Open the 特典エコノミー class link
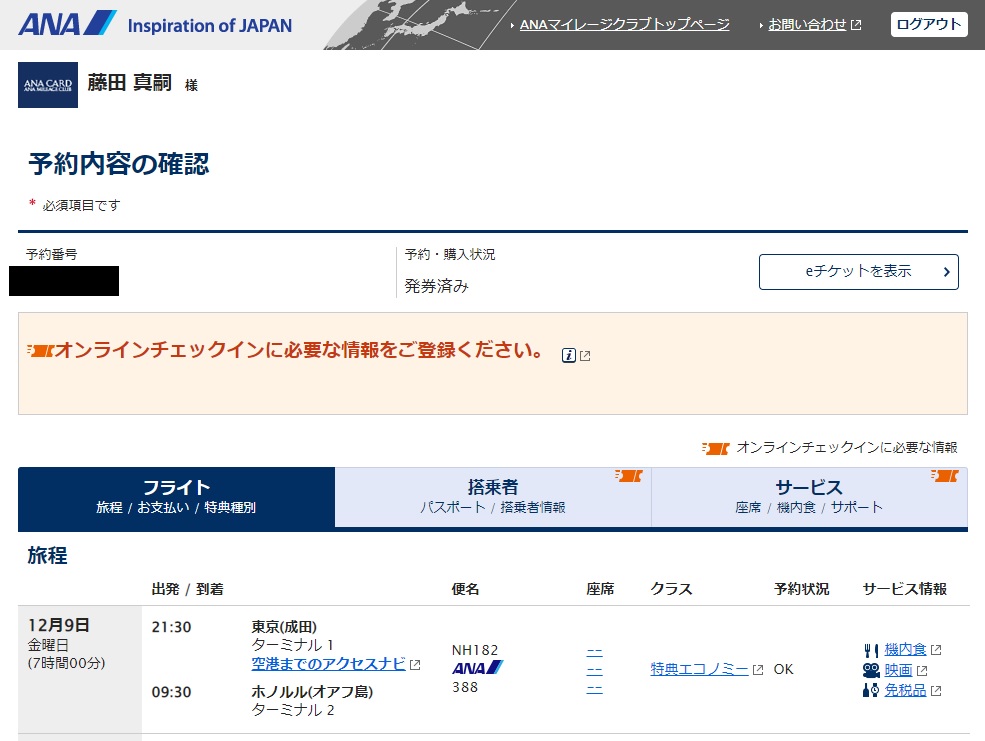 [699, 669]
